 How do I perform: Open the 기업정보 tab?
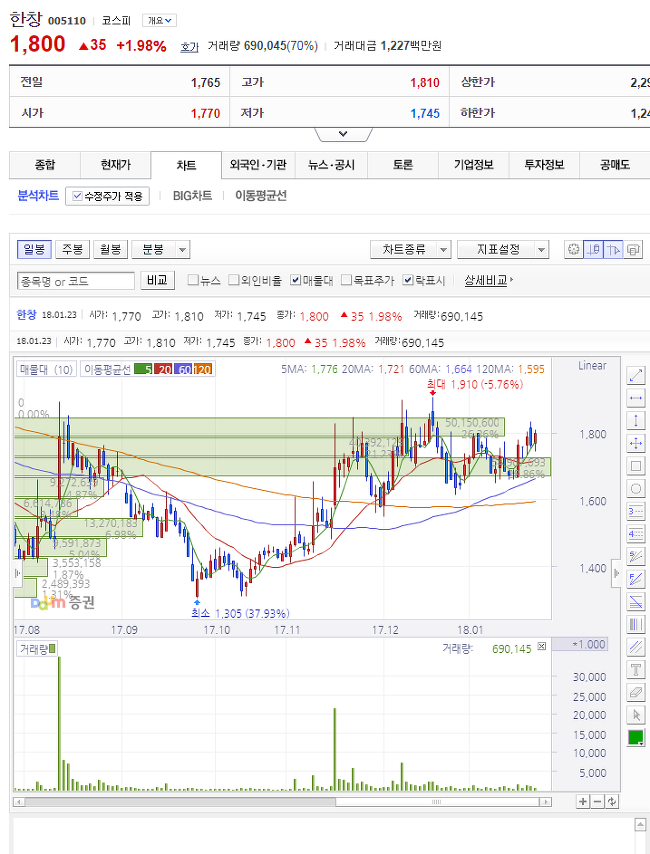473,165
